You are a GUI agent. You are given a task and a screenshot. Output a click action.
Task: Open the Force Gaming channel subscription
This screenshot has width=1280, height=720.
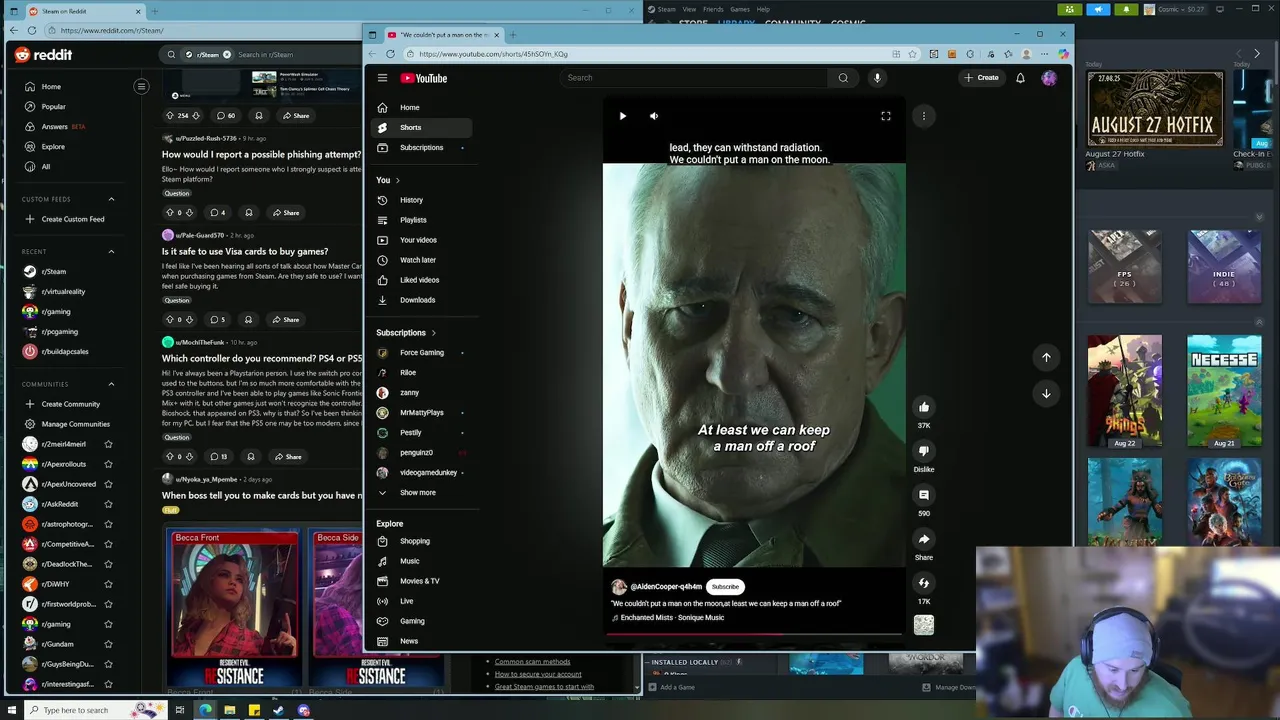421,353
